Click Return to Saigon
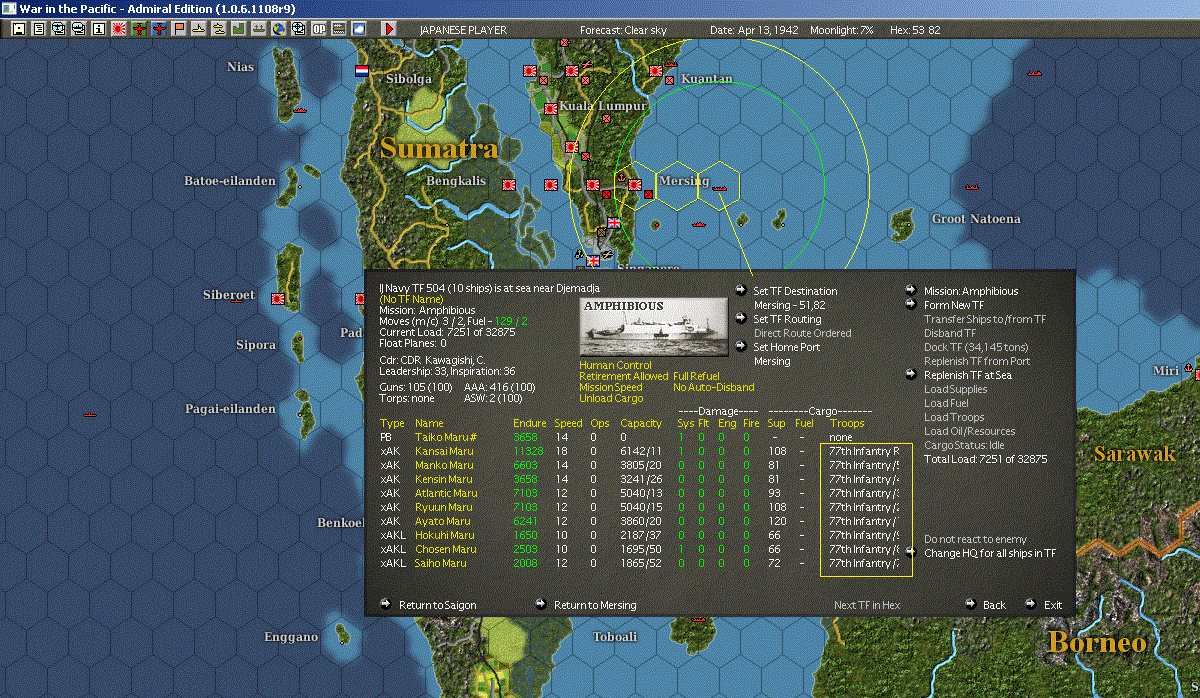 click(437, 605)
